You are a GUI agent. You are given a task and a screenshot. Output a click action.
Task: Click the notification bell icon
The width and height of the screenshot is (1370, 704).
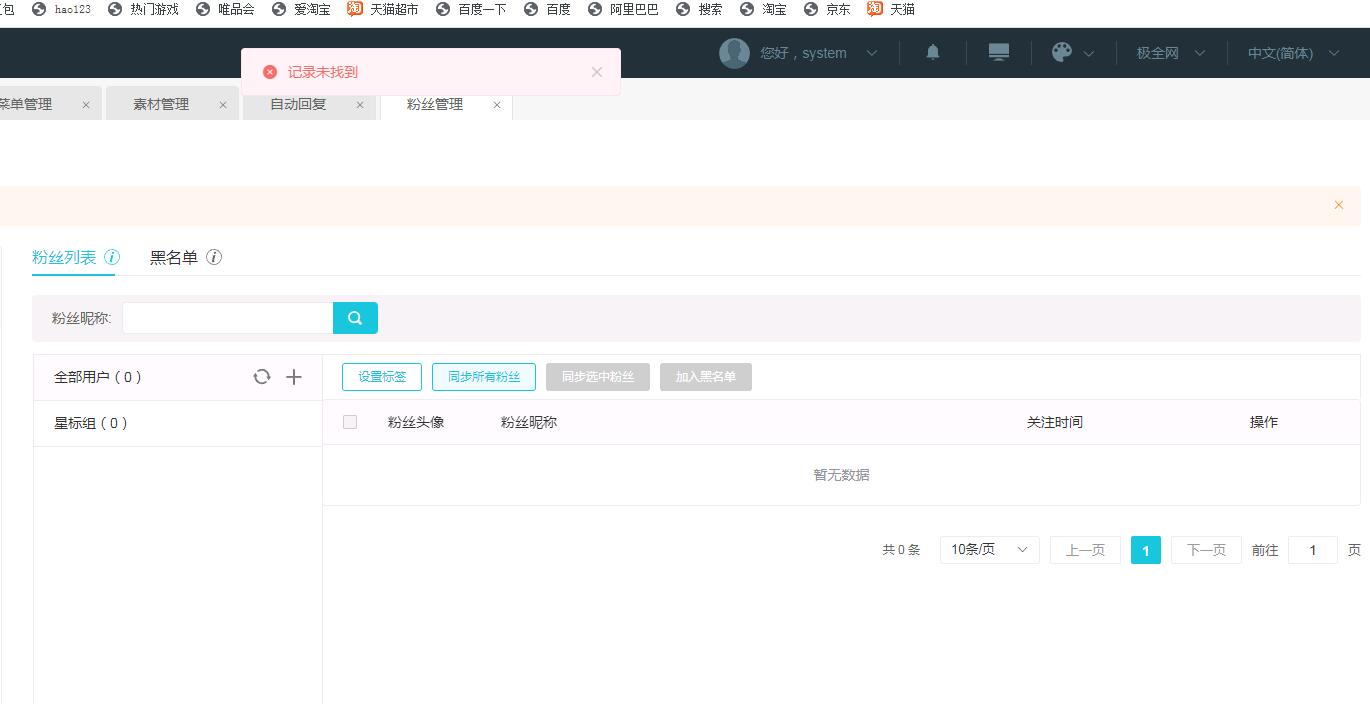point(933,53)
